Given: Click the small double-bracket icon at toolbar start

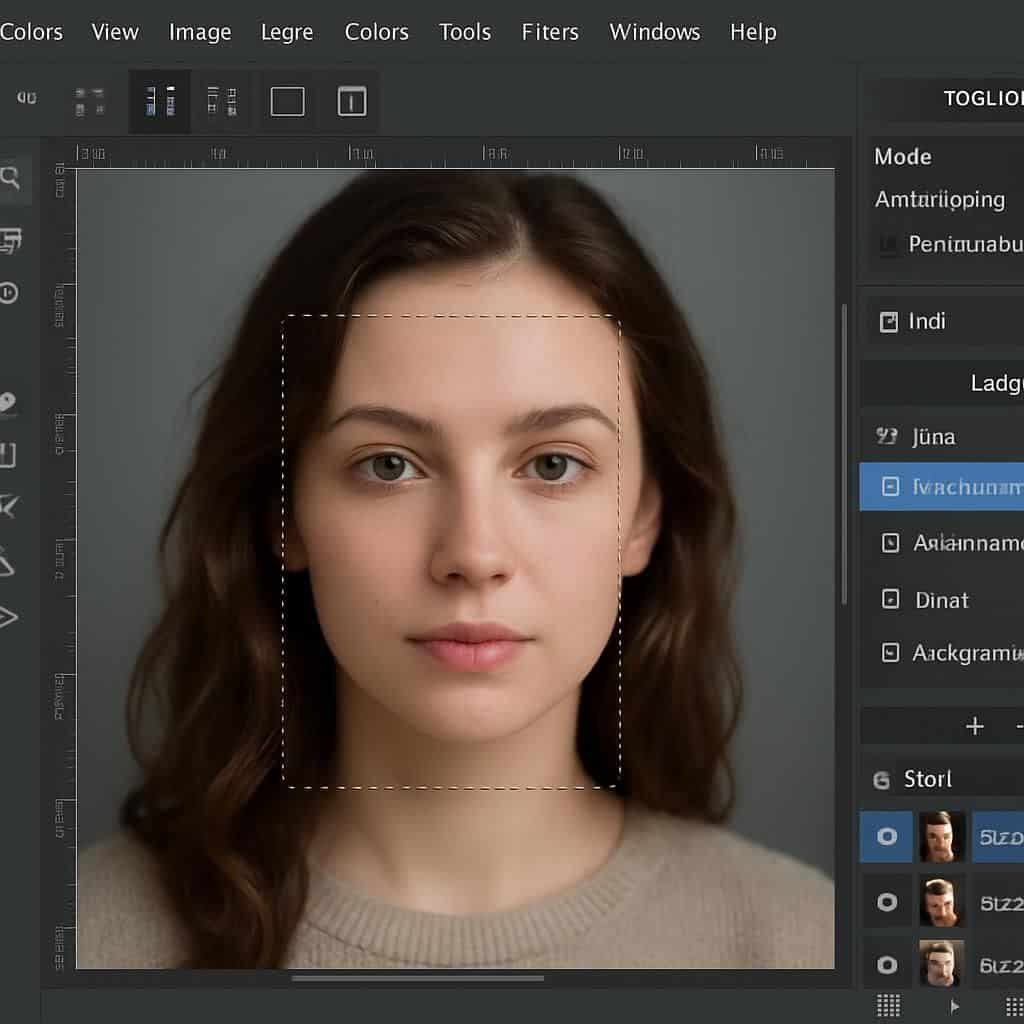Looking at the screenshot, I should coord(27,98).
